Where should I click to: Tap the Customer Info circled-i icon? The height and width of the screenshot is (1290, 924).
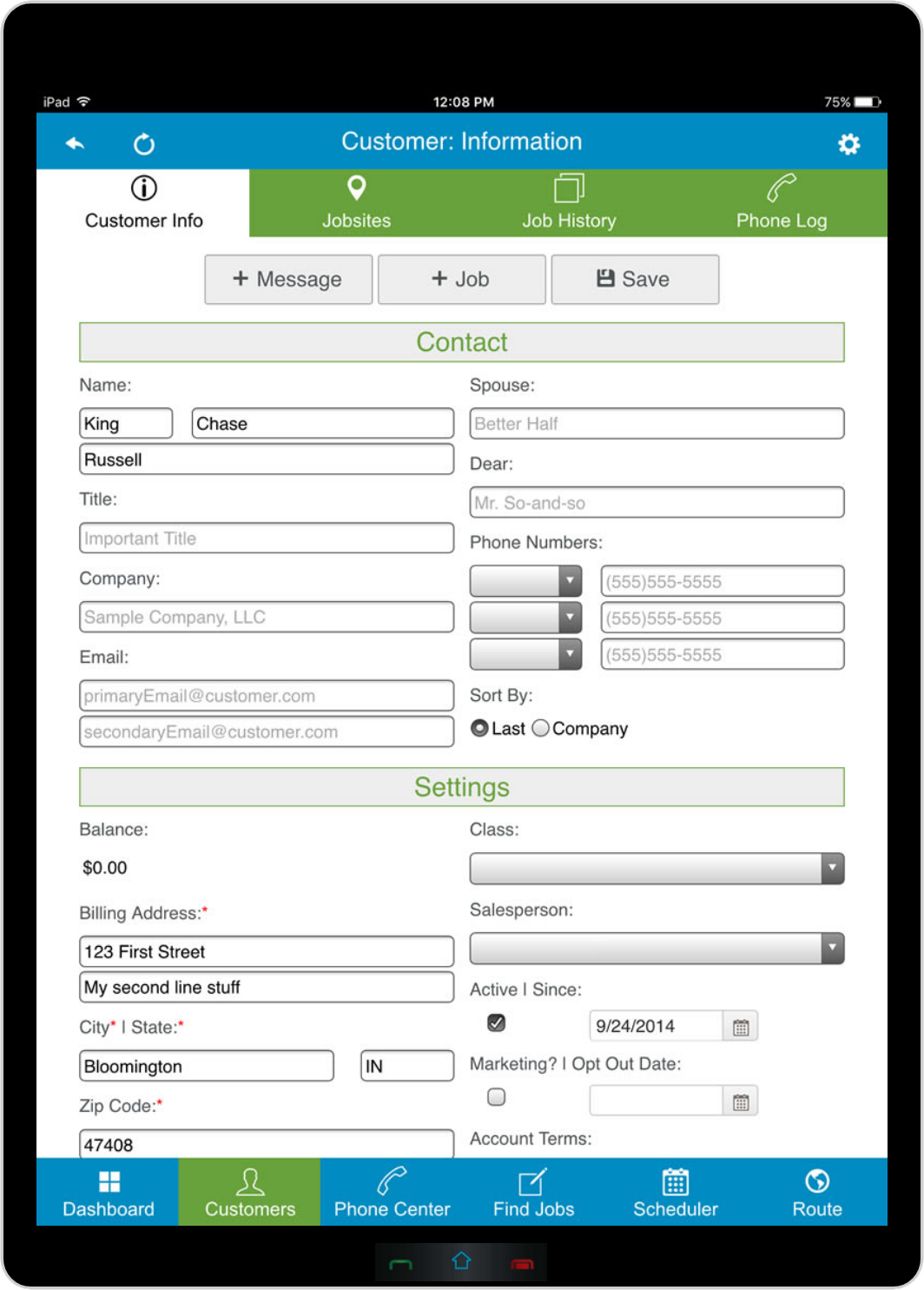[x=144, y=188]
